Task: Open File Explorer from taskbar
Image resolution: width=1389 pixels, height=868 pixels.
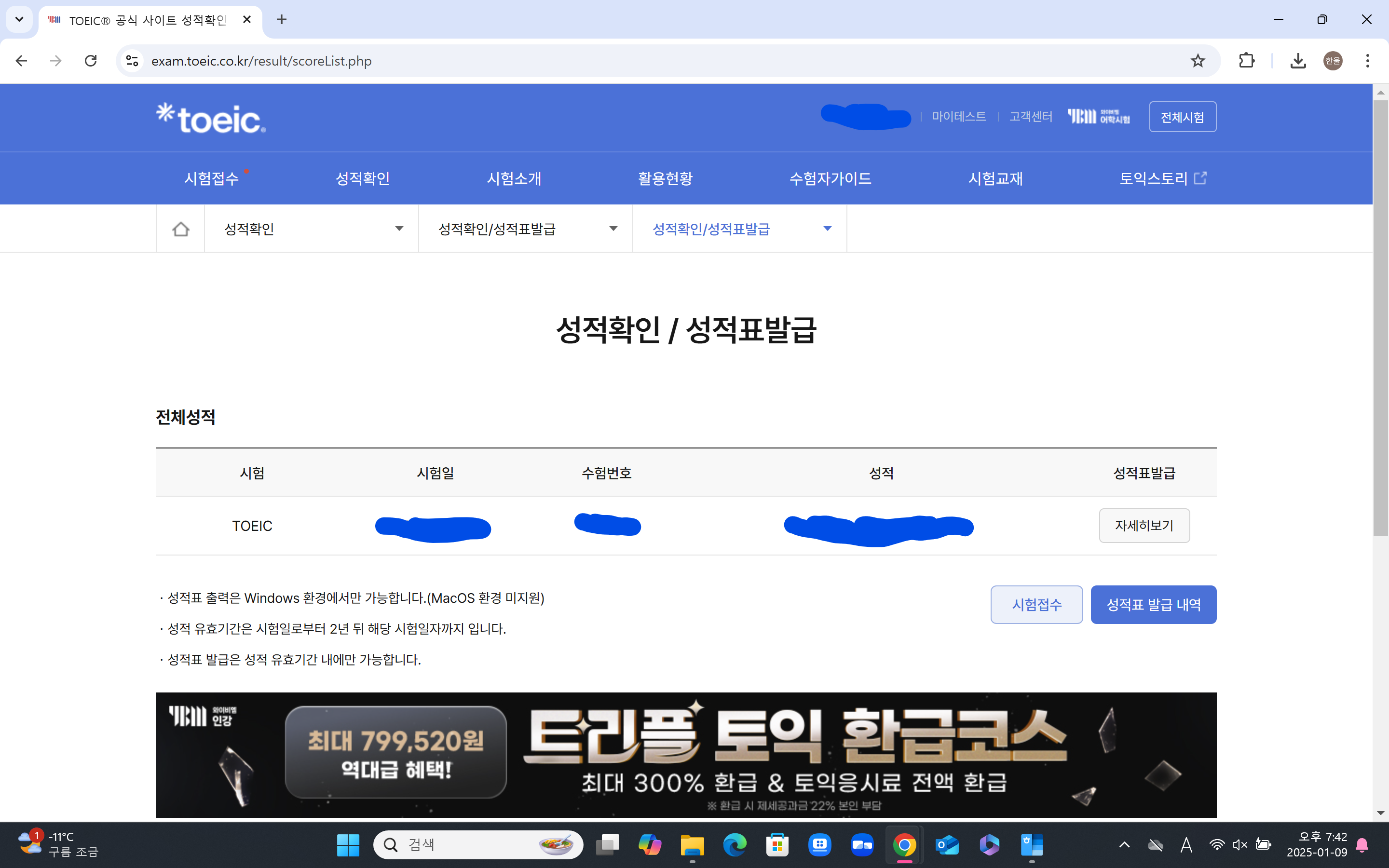Action: click(x=692, y=845)
